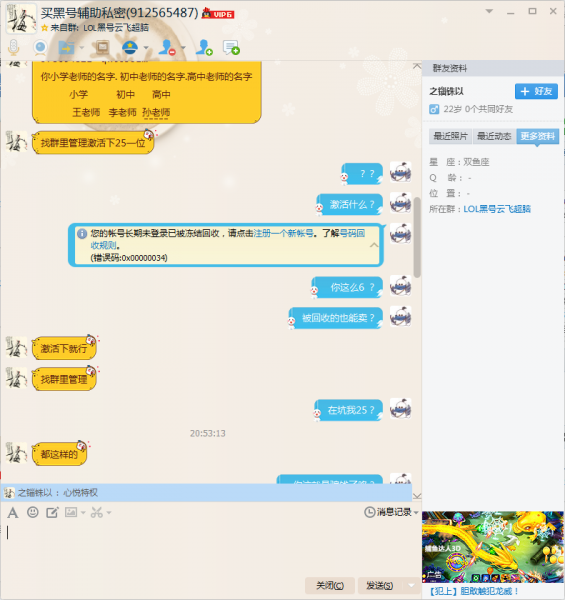Collapse the frozen account notice with the chevron

374,245
